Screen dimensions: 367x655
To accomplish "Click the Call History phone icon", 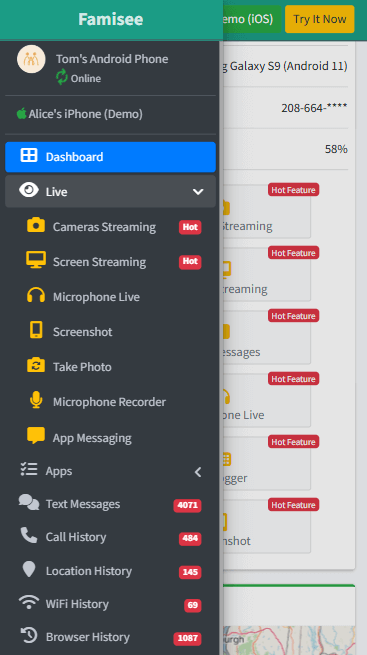I will coord(29,535).
